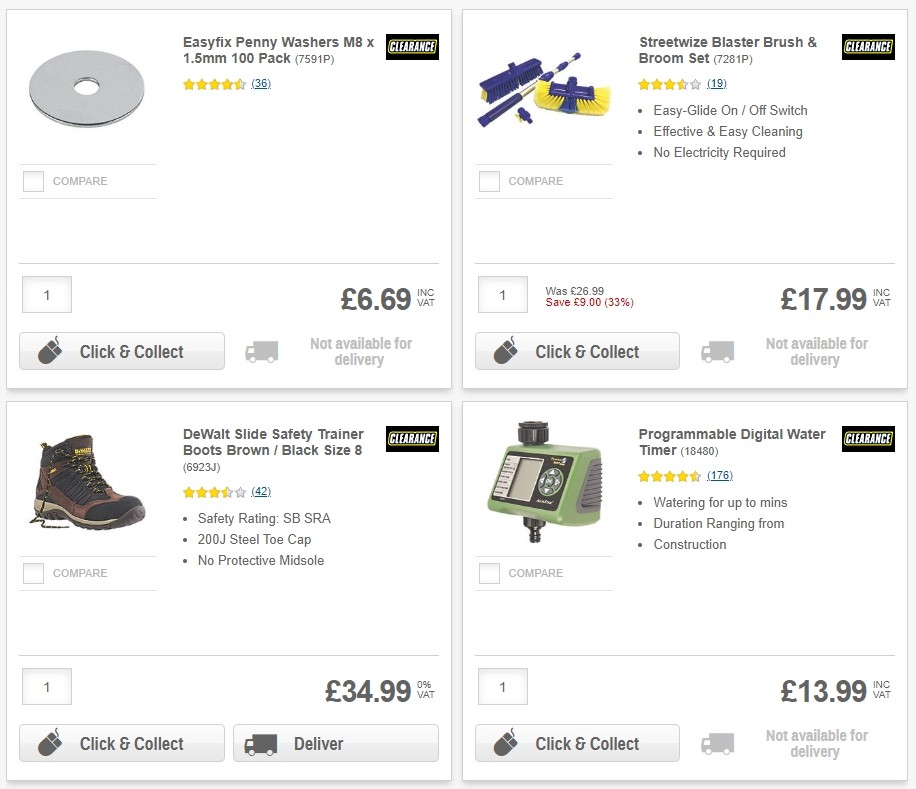Screen dimensions: 916x789
Task: Tick Compare for the DeWalt safety trainer boots
Action: pyautogui.click(x=33, y=573)
